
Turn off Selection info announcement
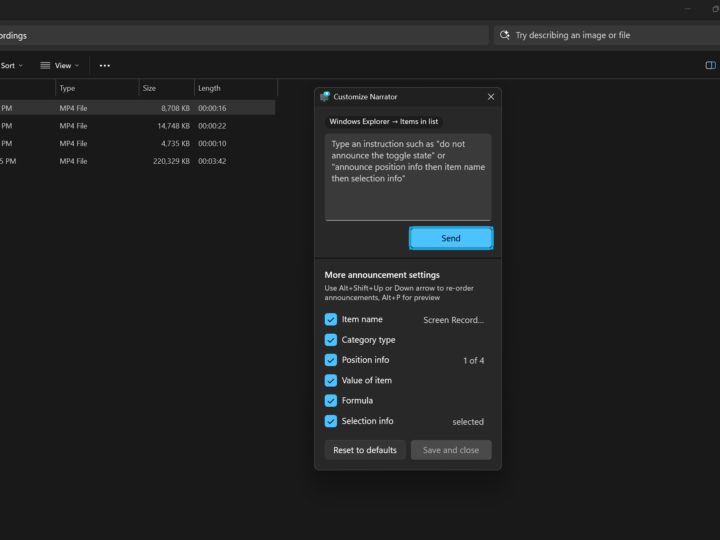click(x=331, y=421)
